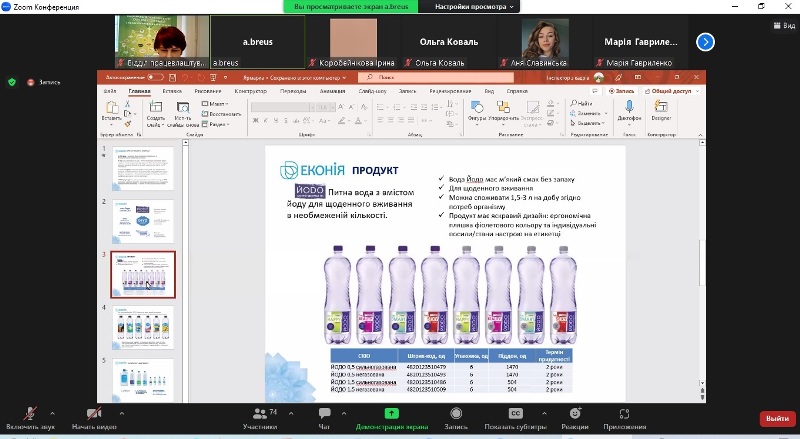Select slide 2 thumbnail
This screenshot has width=800, height=439.
143,221
